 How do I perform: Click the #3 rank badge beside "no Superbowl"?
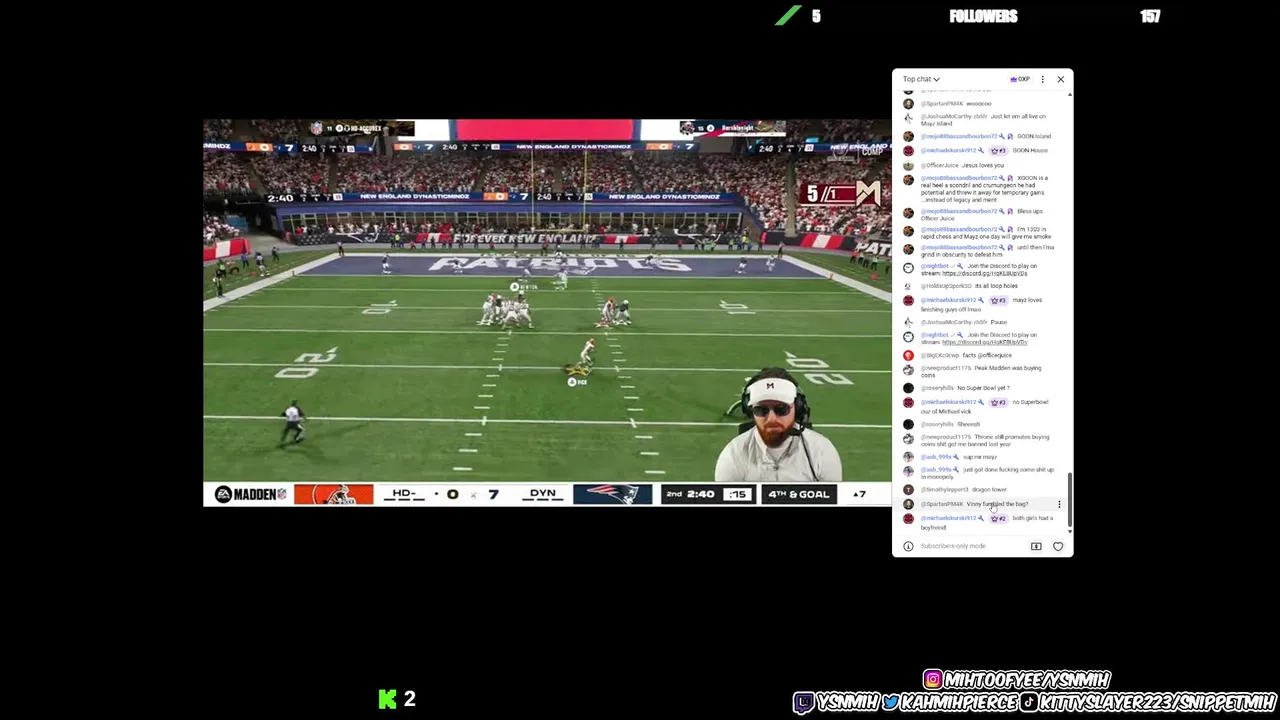tap(998, 402)
